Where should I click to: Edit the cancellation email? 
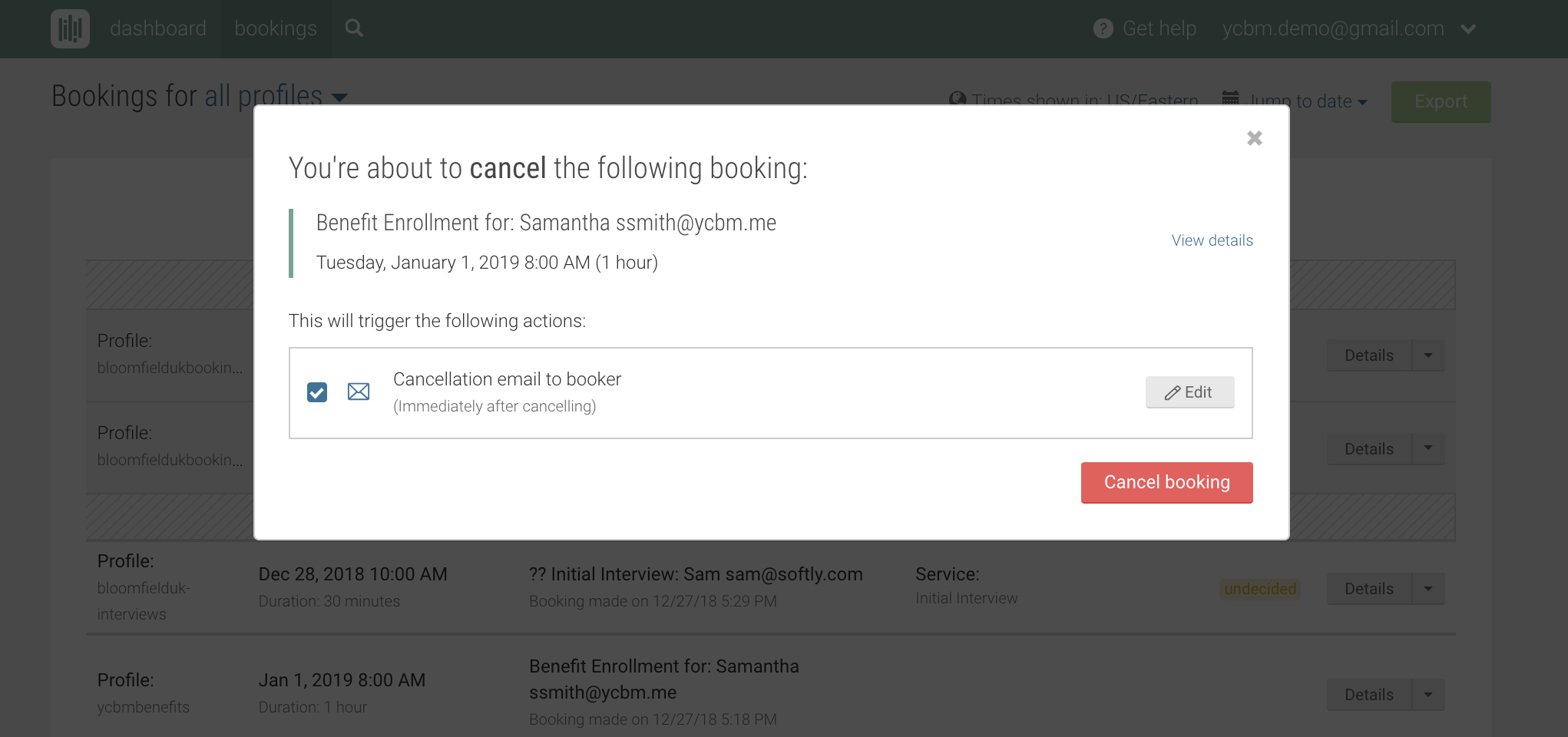click(1189, 392)
